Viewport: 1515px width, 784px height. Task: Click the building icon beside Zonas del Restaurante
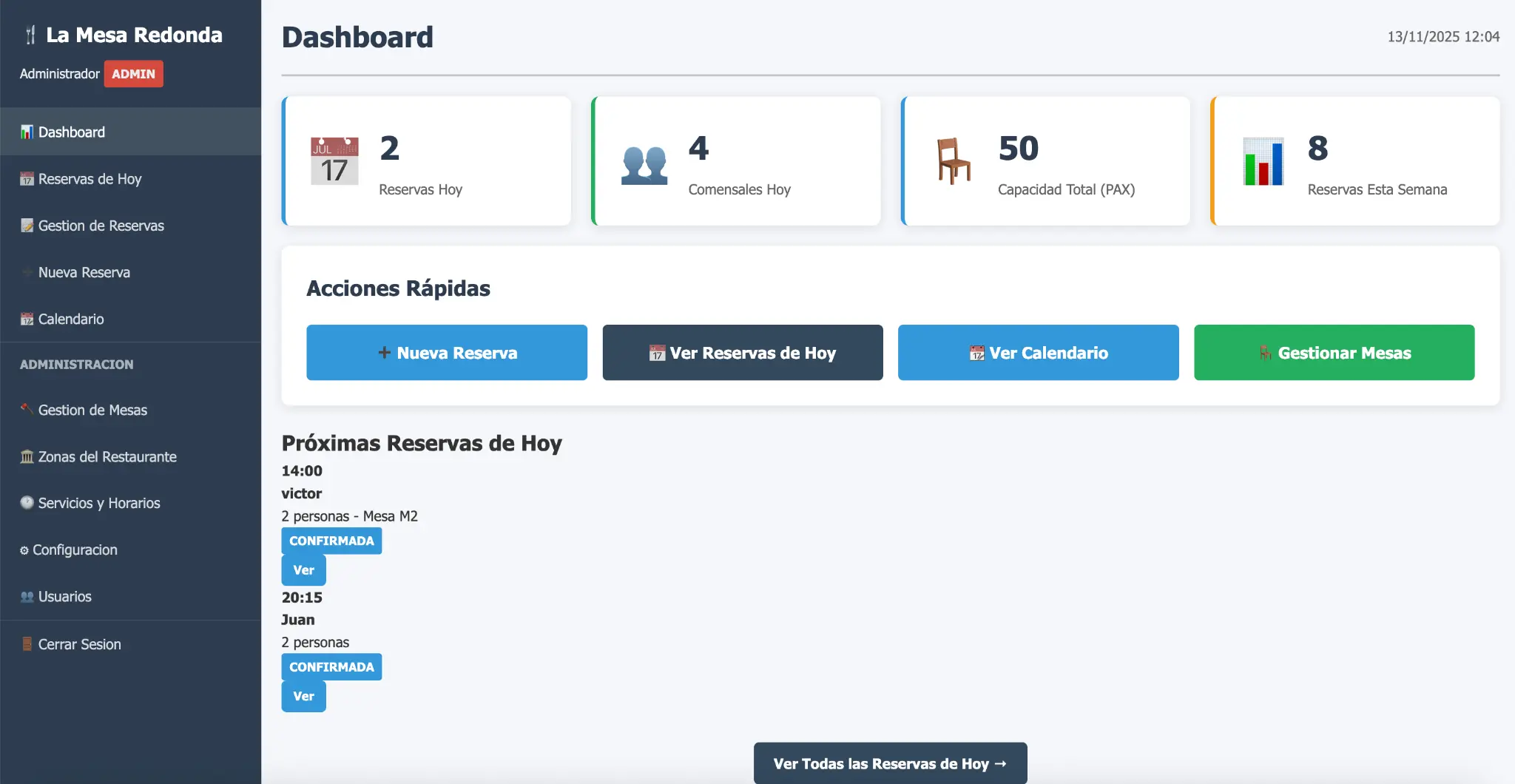pos(27,456)
